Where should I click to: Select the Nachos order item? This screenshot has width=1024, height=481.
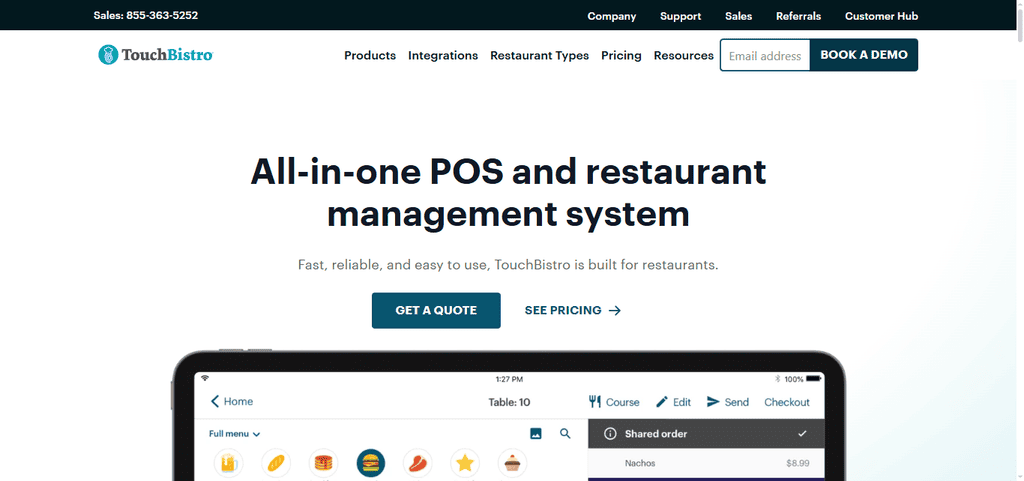pos(640,463)
